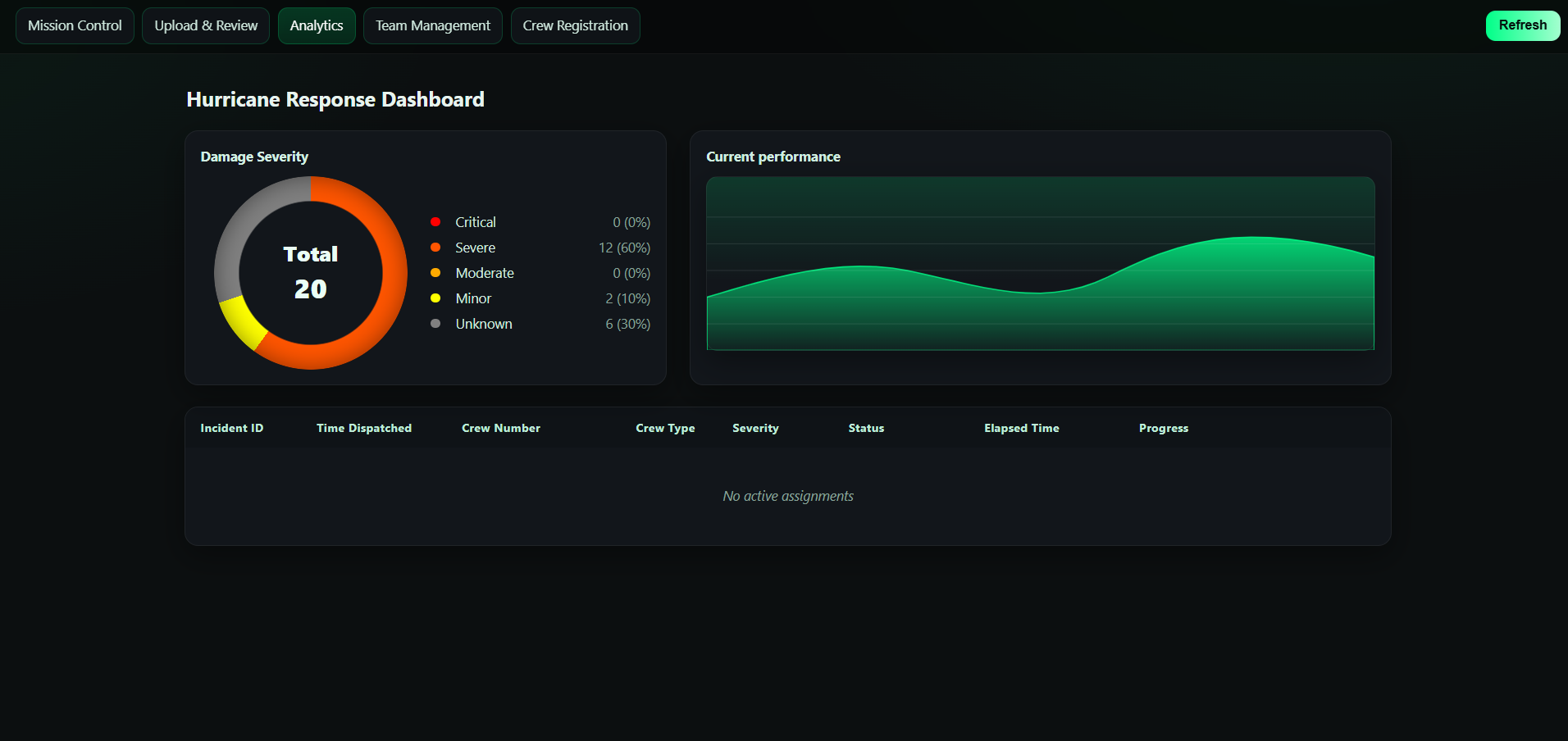
Task: Click the red Critical legend dot
Action: coord(435,221)
